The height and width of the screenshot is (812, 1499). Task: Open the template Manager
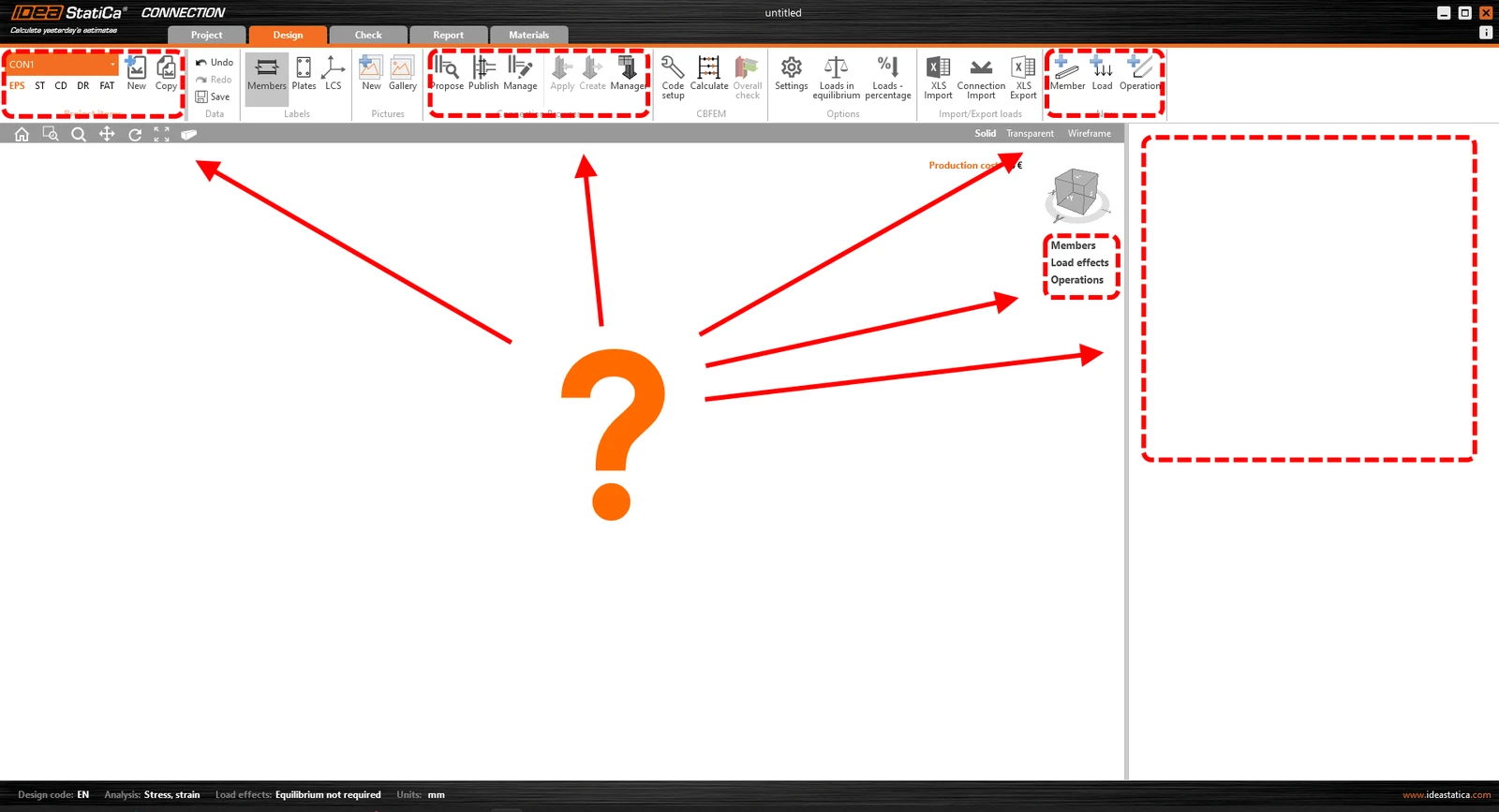point(628,73)
